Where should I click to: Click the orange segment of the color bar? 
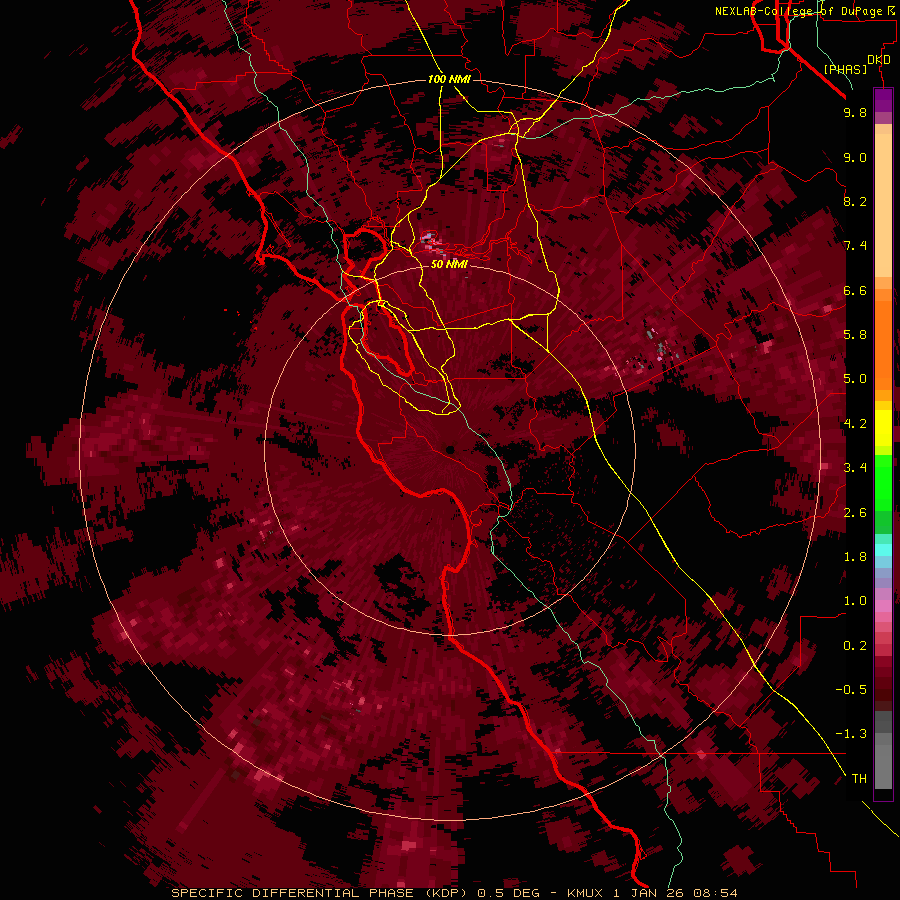(883, 344)
